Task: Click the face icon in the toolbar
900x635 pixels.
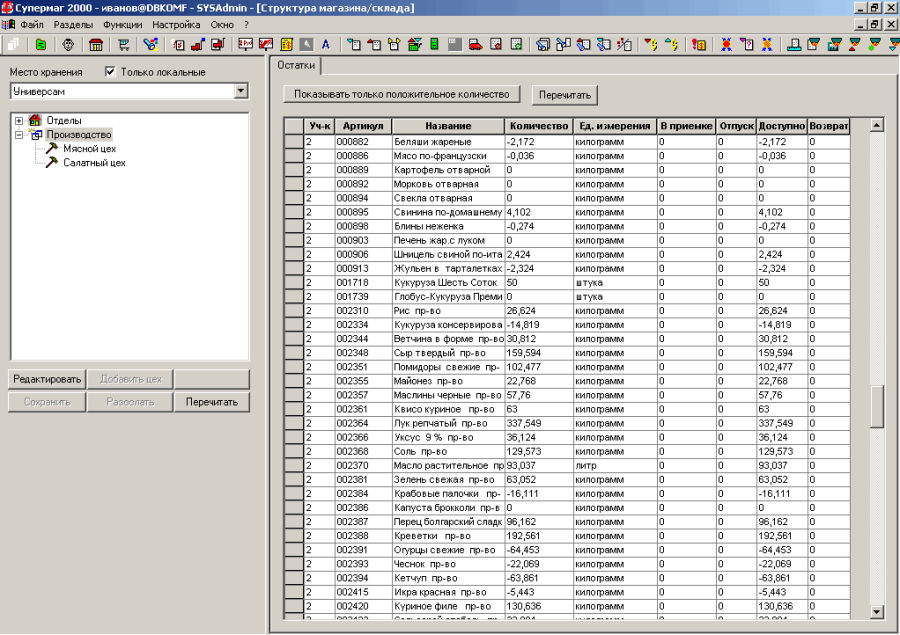Action: point(68,45)
